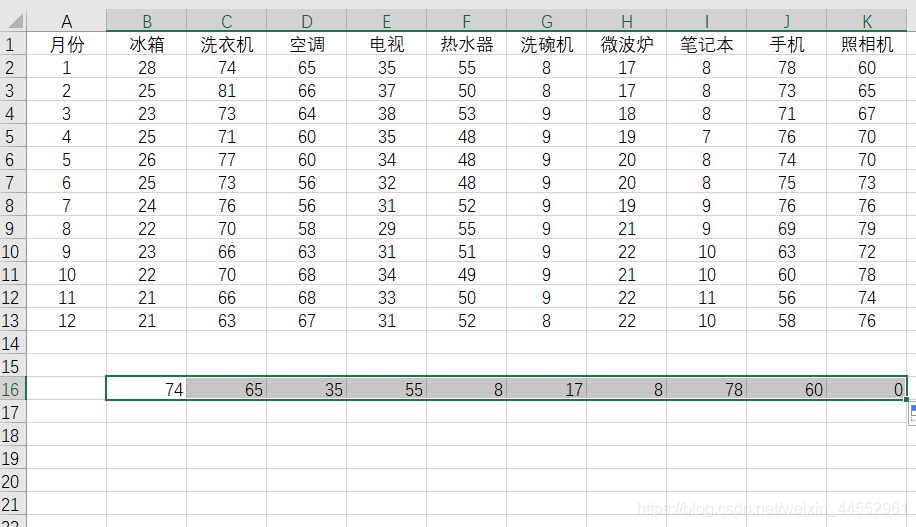The image size is (916, 527).
Task: Select cell J2 containing 78
Action: 787,68
